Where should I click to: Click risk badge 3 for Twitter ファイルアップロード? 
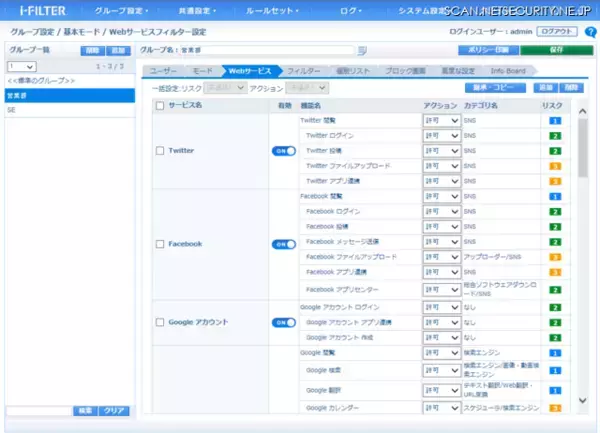coord(554,166)
